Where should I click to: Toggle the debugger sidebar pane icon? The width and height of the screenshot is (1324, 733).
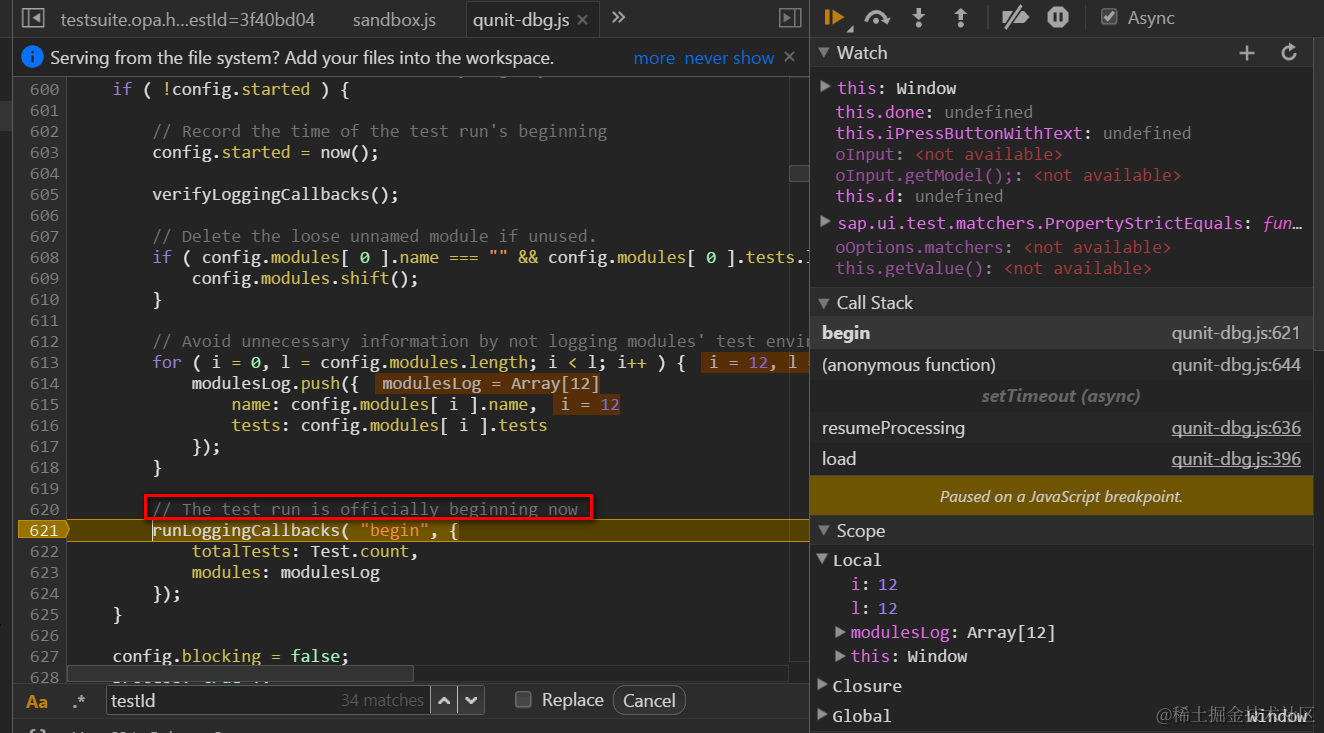tap(790, 18)
